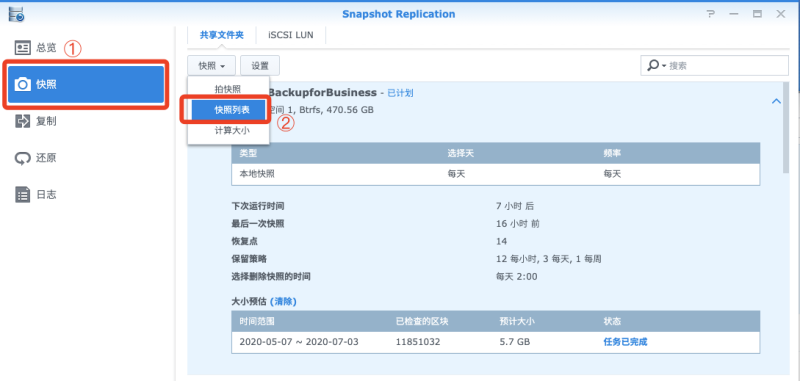The width and height of the screenshot is (800, 381).
Task: Open the 日志 log icon
Action: click(23, 195)
